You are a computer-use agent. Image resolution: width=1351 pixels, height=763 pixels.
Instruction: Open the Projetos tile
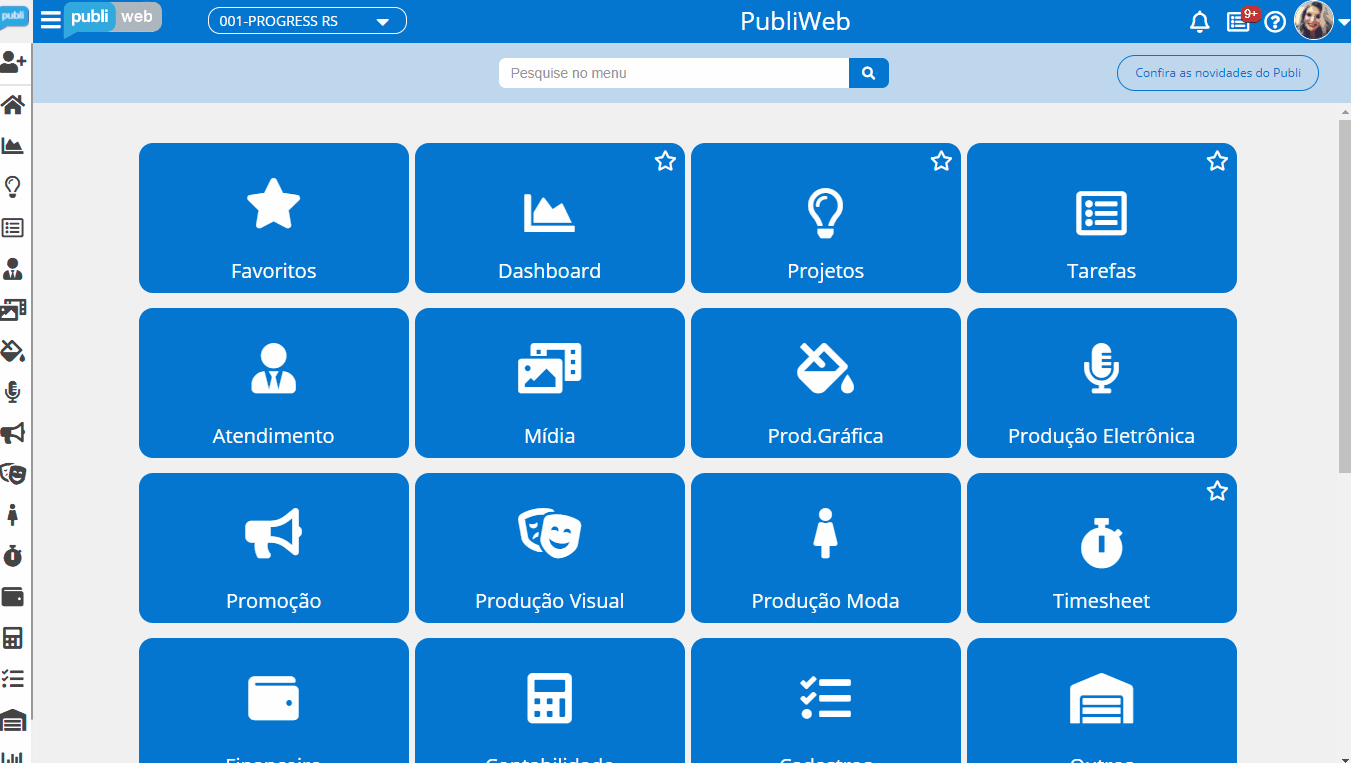pyautogui.click(x=826, y=218)
